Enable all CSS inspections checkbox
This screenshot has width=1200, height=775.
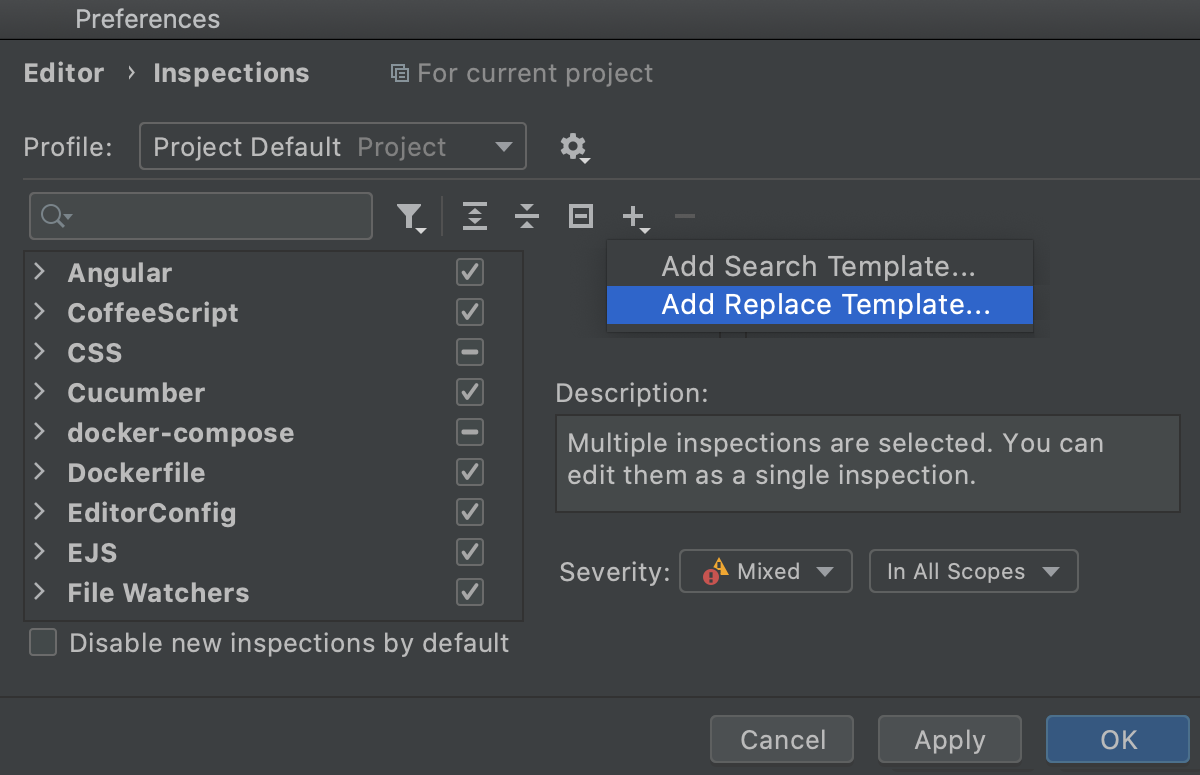pyautogui.click(x=470, y=352)
